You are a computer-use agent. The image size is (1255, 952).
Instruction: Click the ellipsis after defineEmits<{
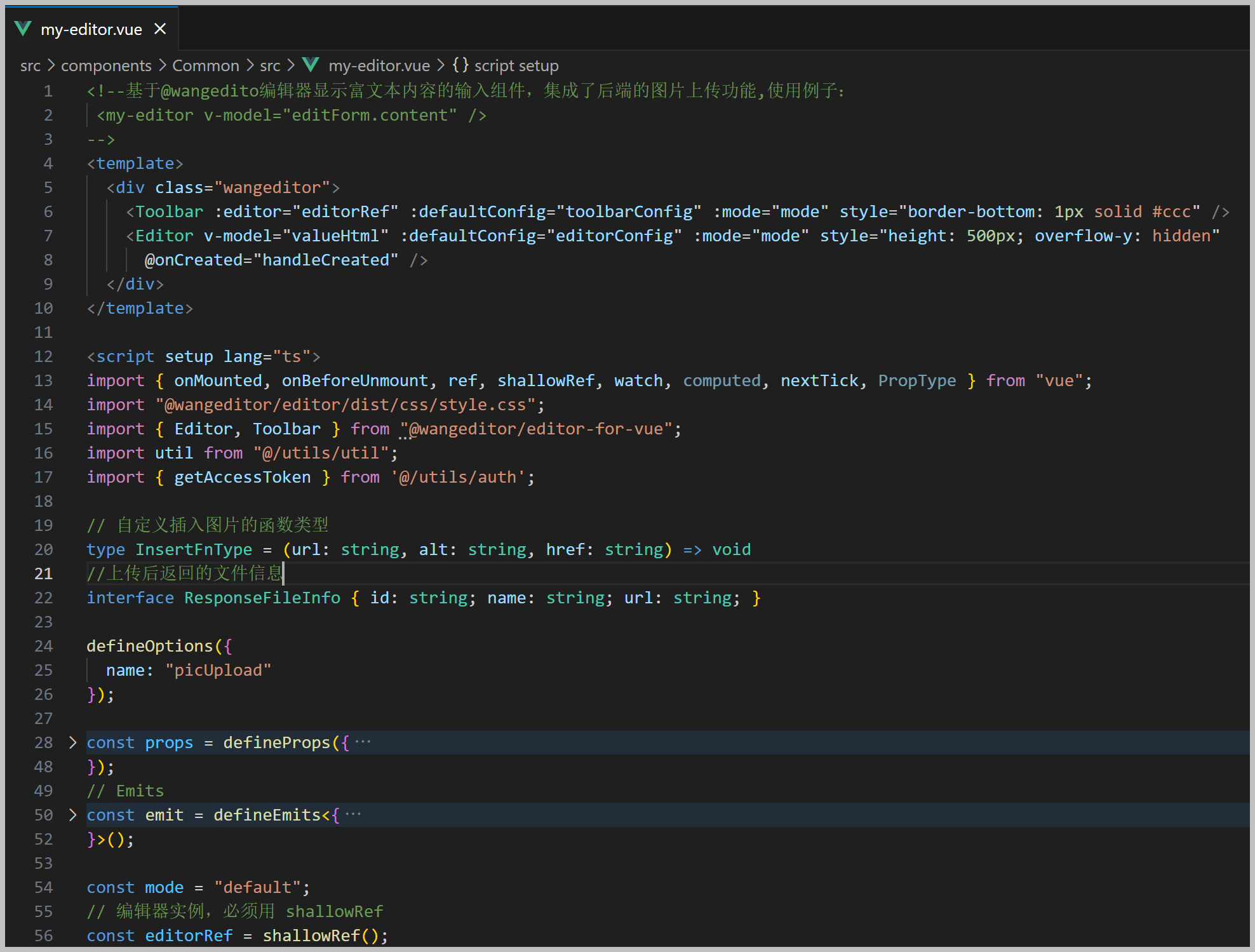pos(353,814)
